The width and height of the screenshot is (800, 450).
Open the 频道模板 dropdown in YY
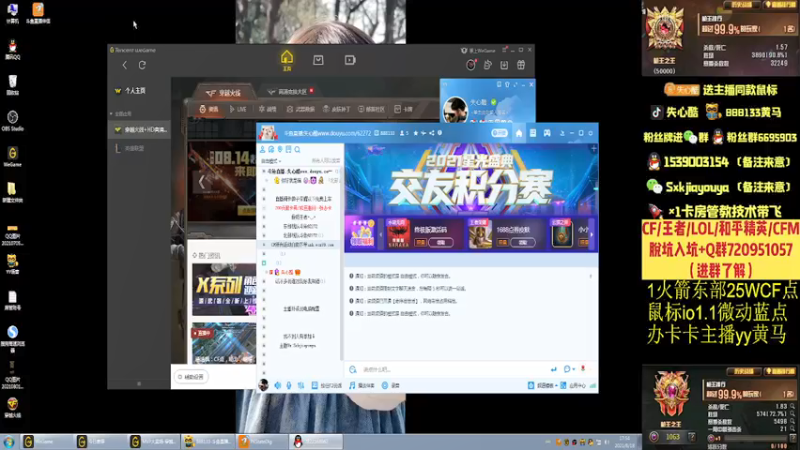pyautogui.click(x=542, y=386)
